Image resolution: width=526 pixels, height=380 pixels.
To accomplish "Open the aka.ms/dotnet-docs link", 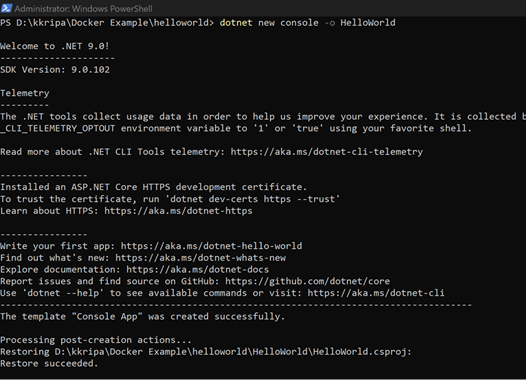I will tap(198, 270).
